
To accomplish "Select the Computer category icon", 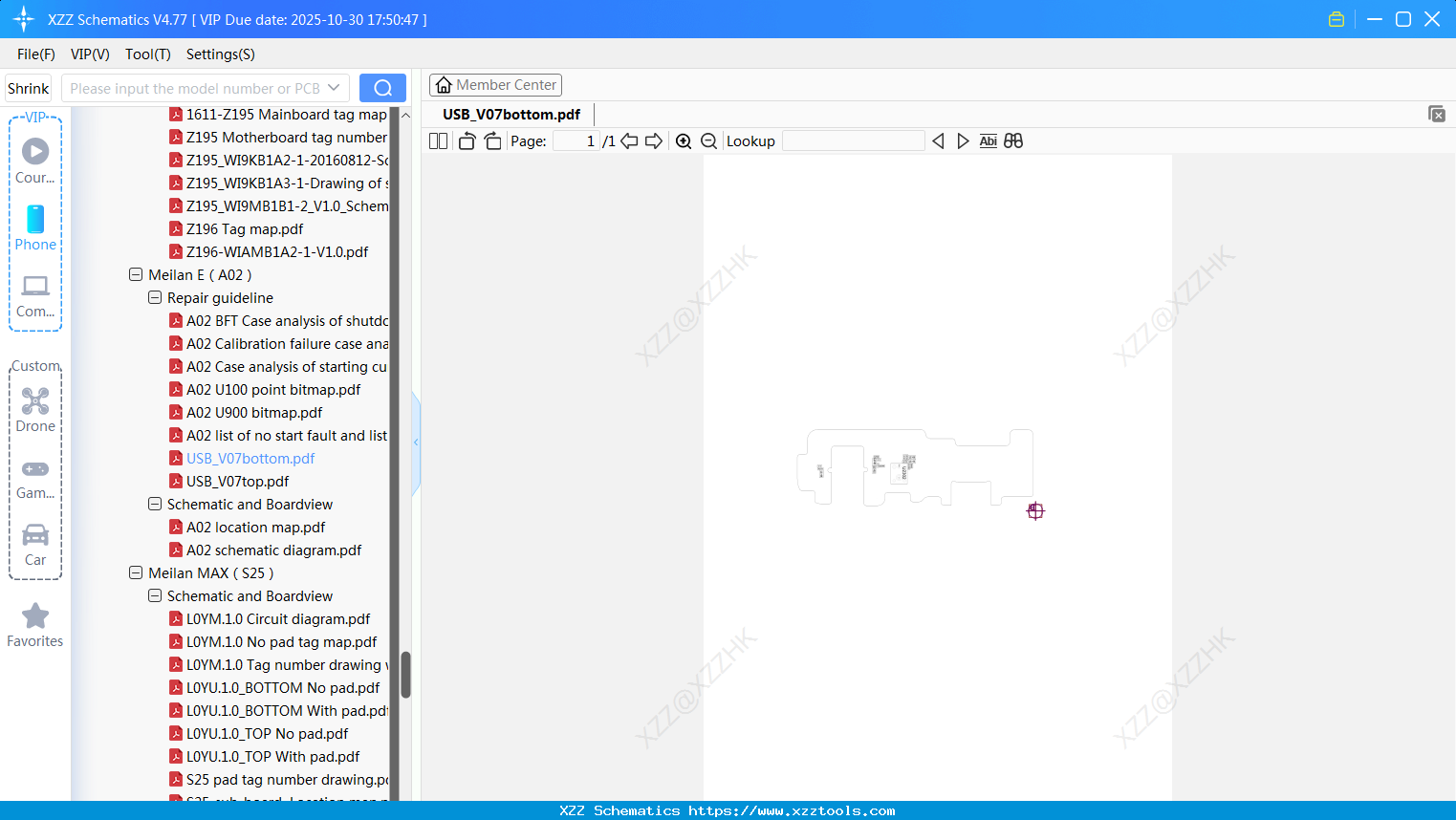I will tap(35, 294).
